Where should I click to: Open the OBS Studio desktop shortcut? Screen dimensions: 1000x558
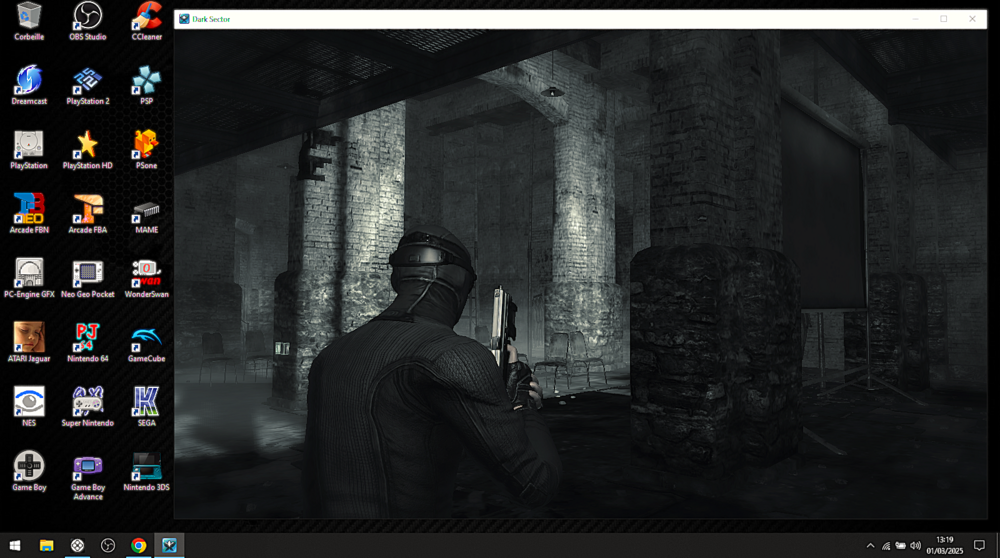88,18
